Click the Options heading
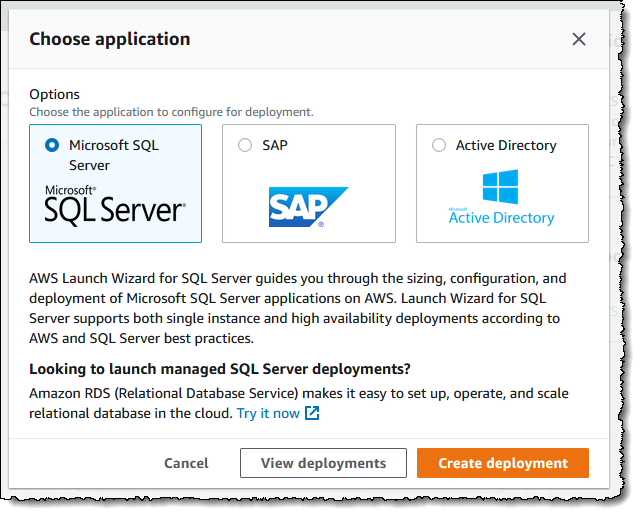This screenshot has width=641, height=516. click(x=54, y=94)
